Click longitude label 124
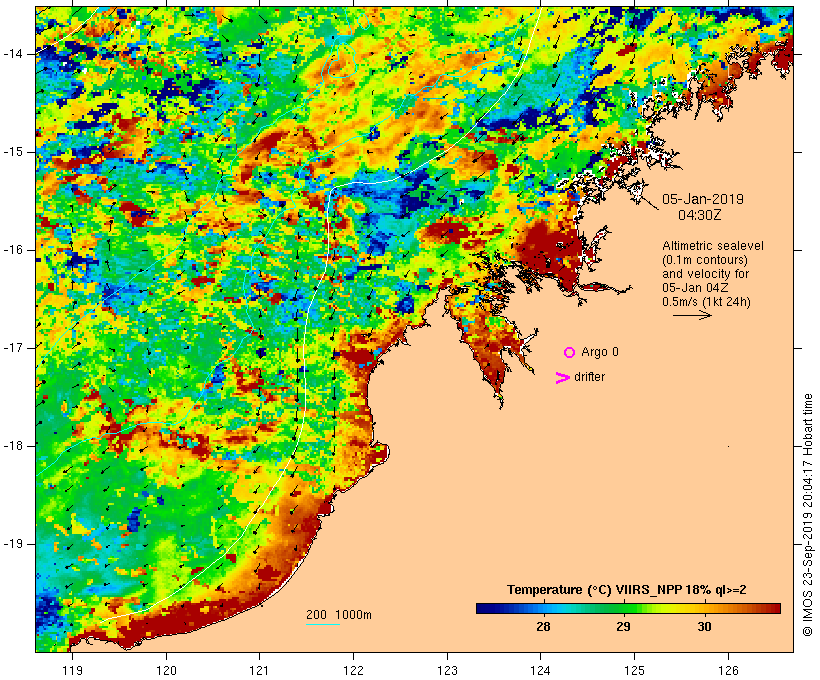The height and width of the screenshot is (680, 820). (x=540, y=670)
